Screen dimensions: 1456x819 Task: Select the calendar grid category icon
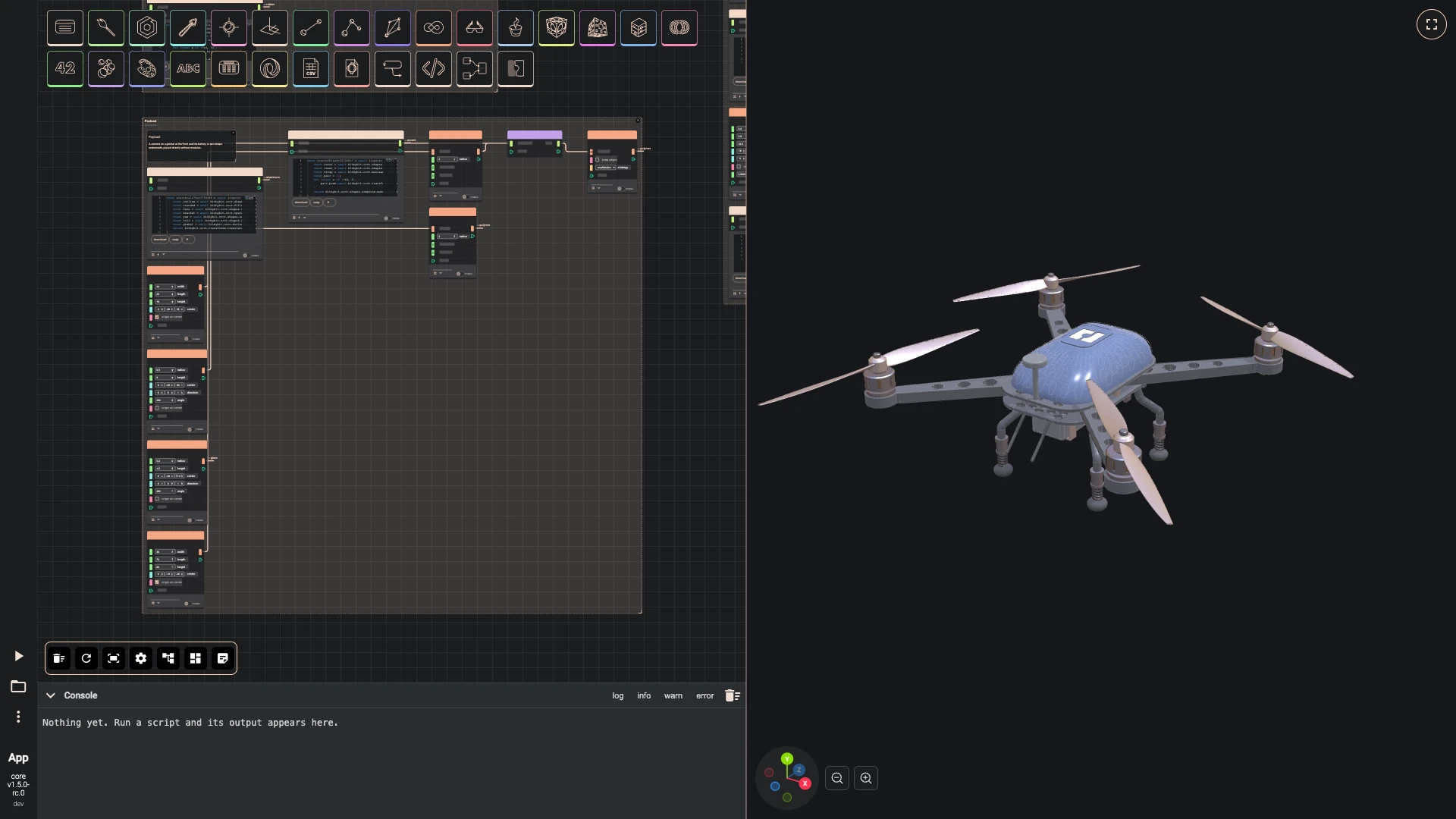pos(229,69)
